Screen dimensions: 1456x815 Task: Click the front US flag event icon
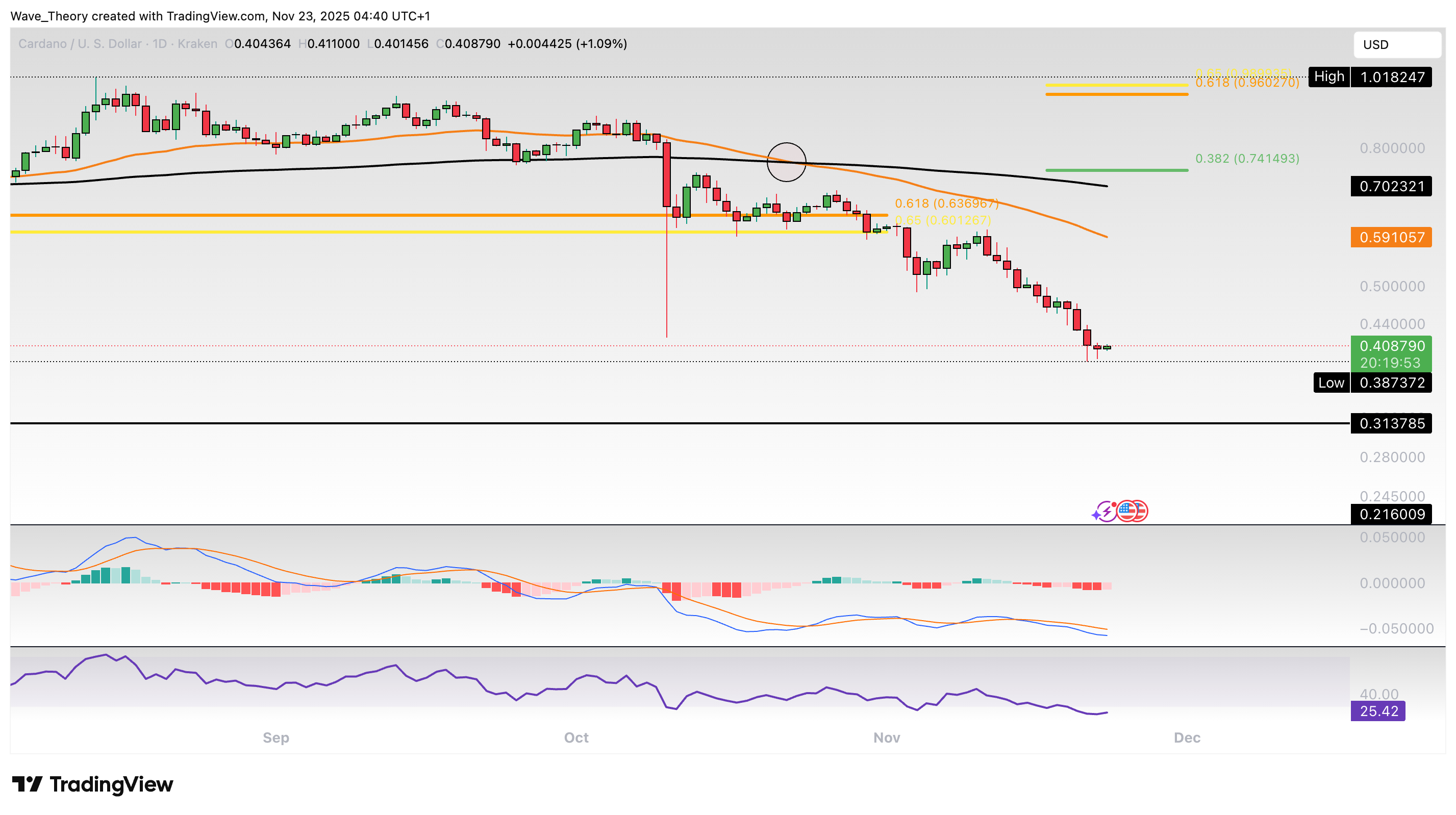[x=1126, y=511]
